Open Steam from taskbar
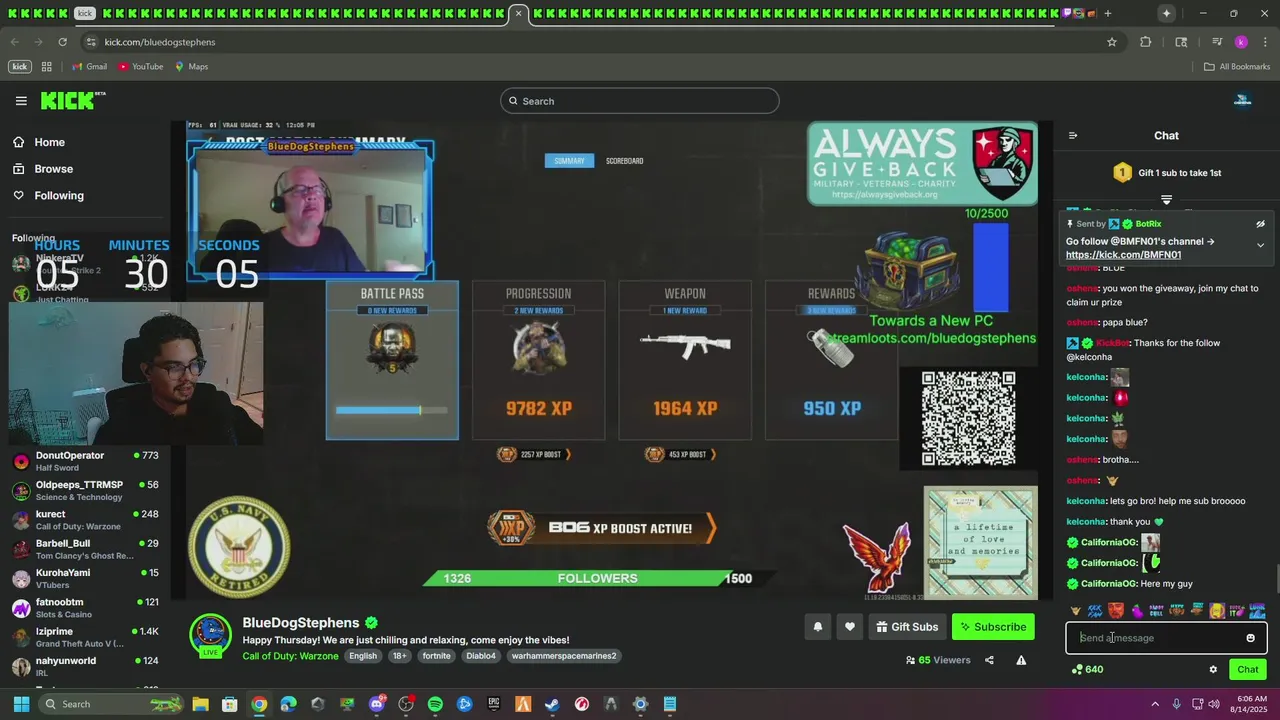The height and width of the screenshot is (720, 1280). pos(552,704)
